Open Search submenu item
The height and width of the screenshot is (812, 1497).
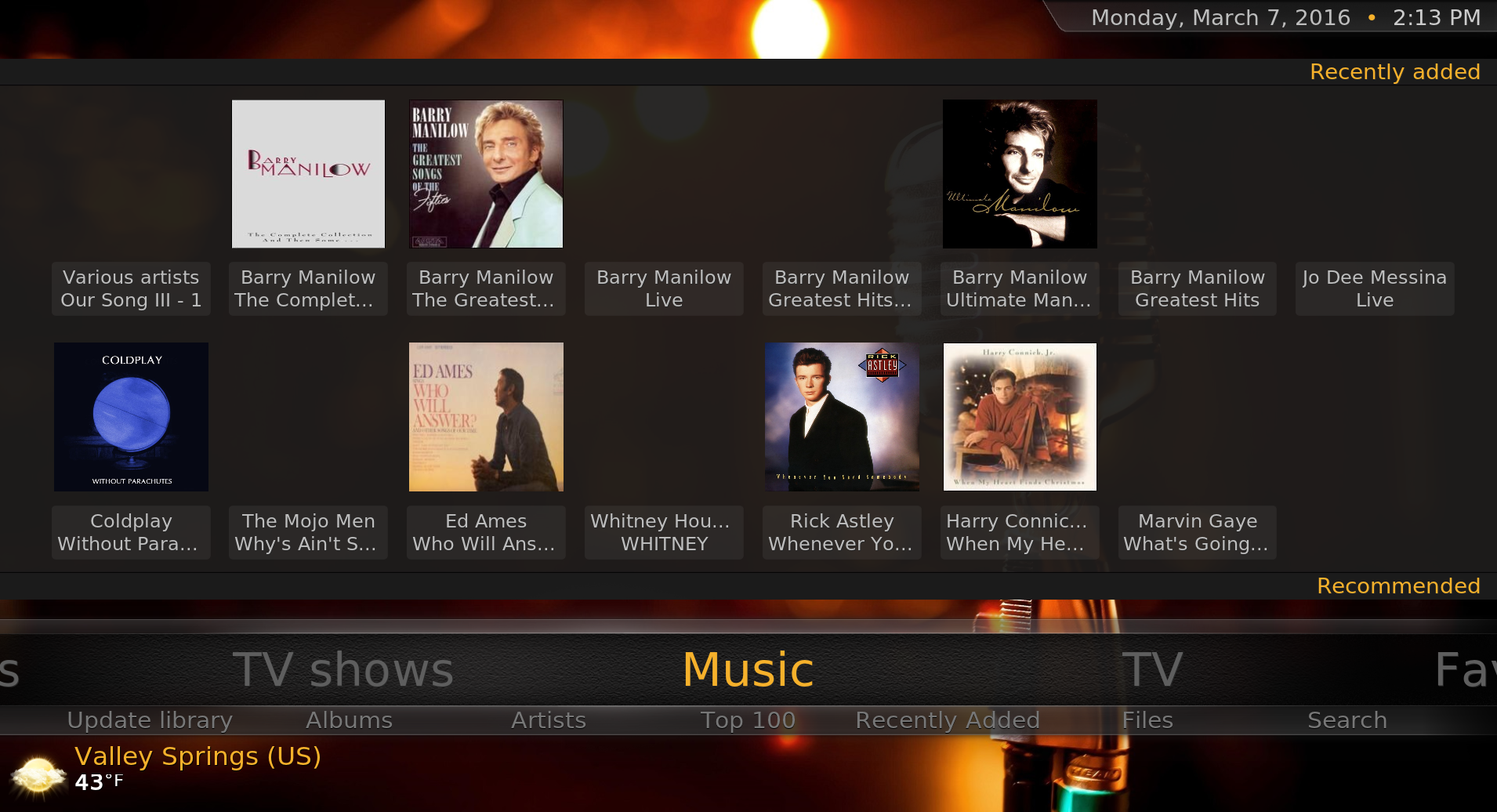[1347, 720]
